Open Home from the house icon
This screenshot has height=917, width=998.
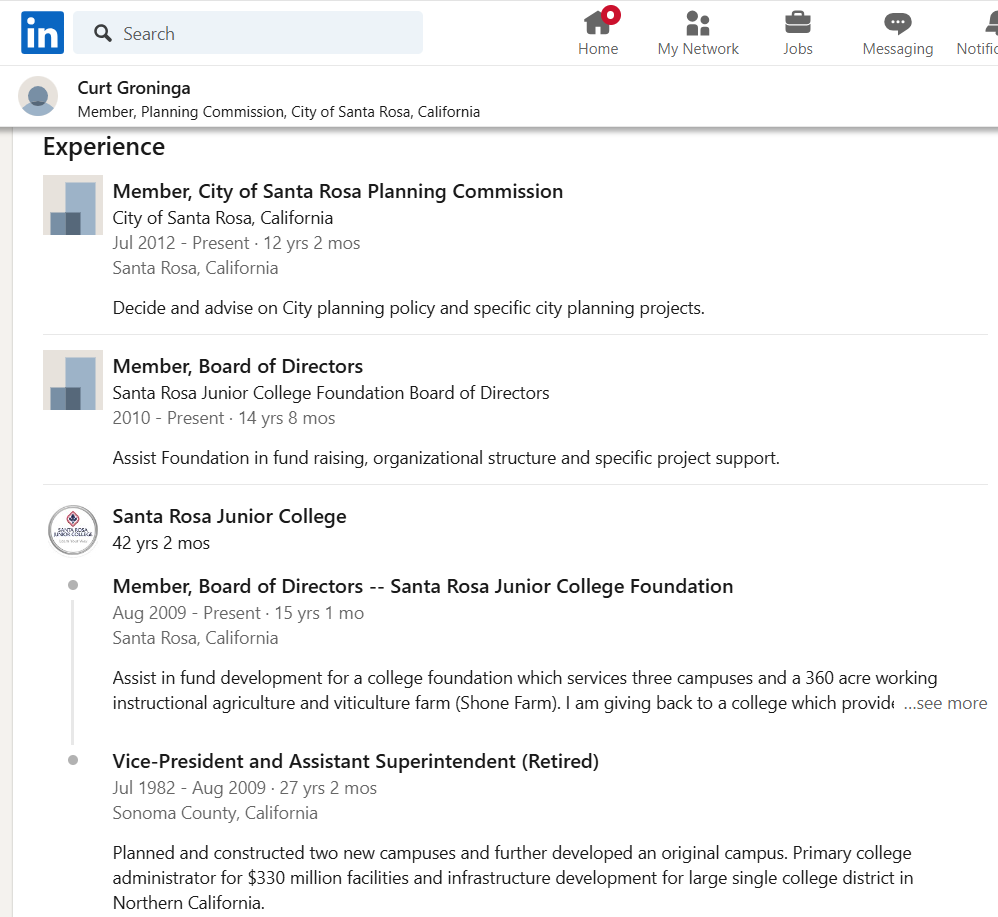coord(598,32)
